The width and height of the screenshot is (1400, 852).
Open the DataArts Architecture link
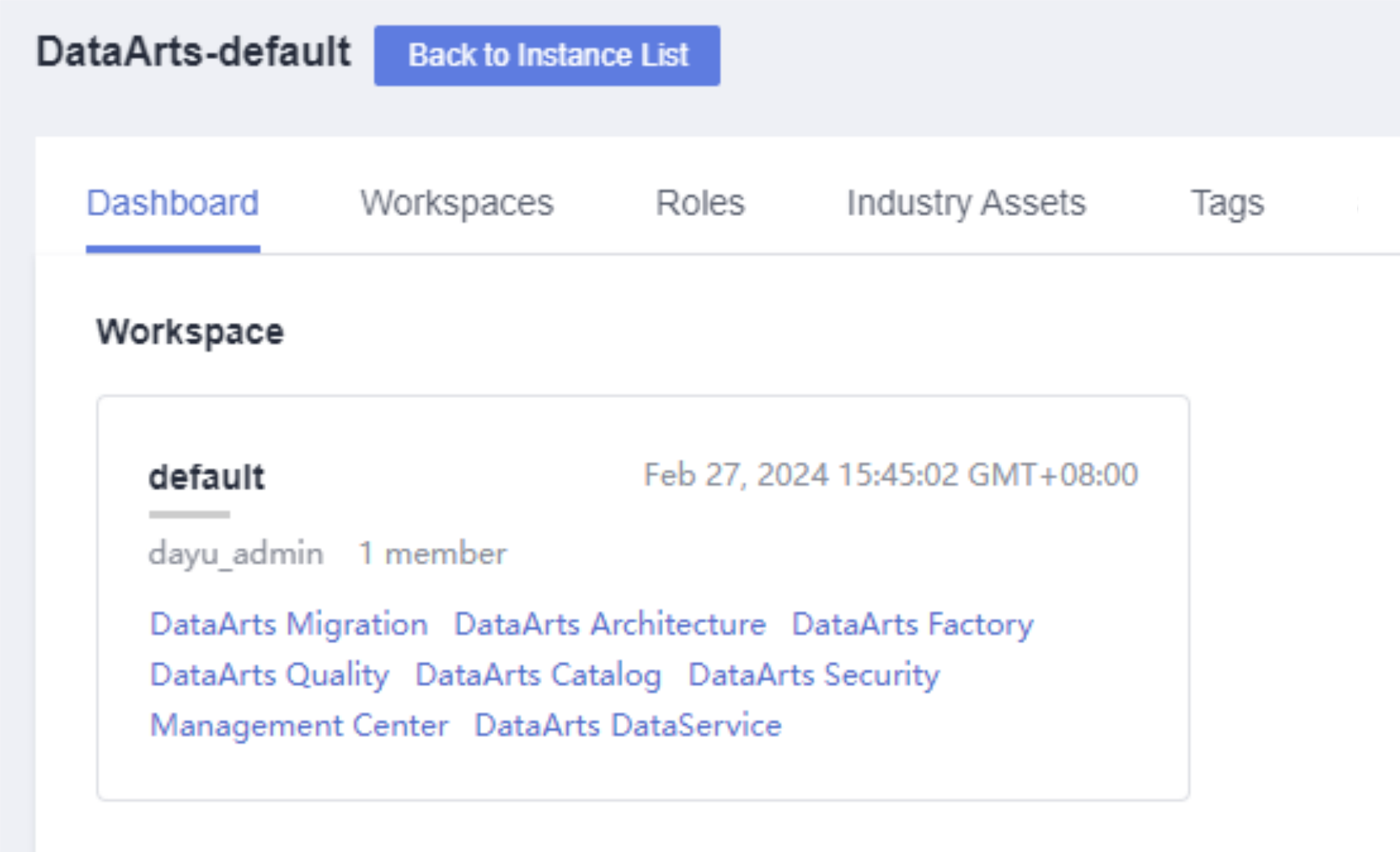[610, 625]
